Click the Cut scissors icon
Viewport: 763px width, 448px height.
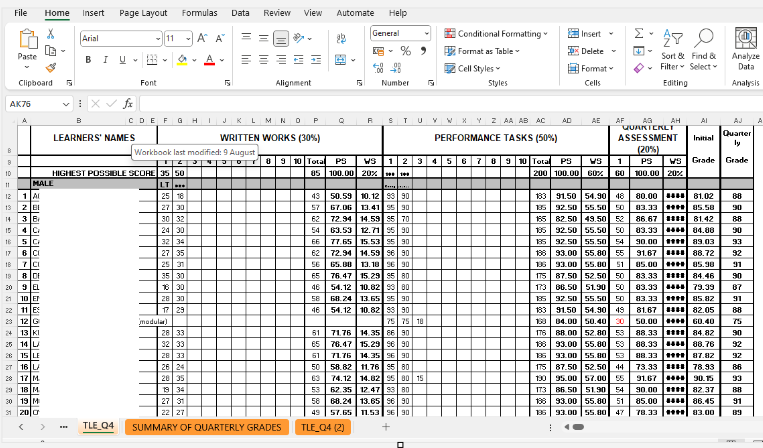51,34
